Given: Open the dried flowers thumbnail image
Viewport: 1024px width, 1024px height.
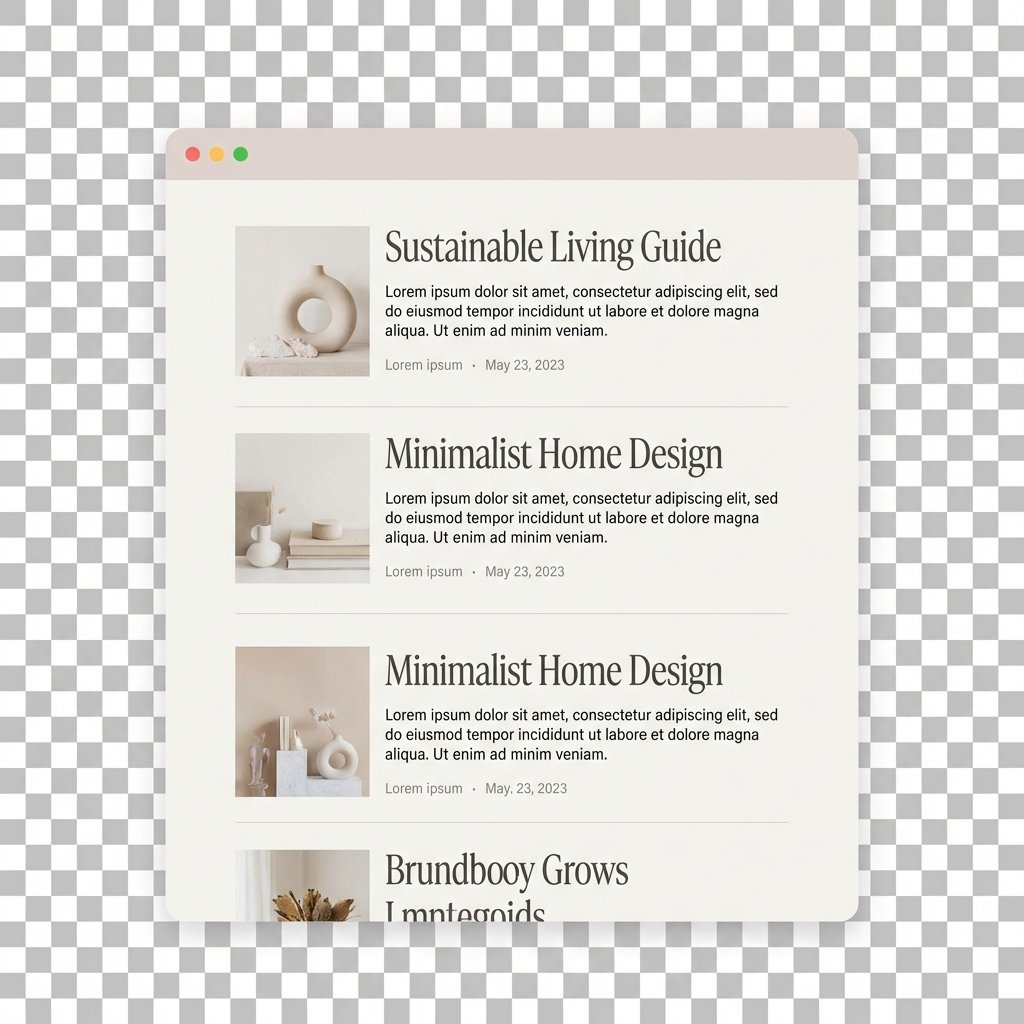Looking at the screenshot, I should point(302,886).
